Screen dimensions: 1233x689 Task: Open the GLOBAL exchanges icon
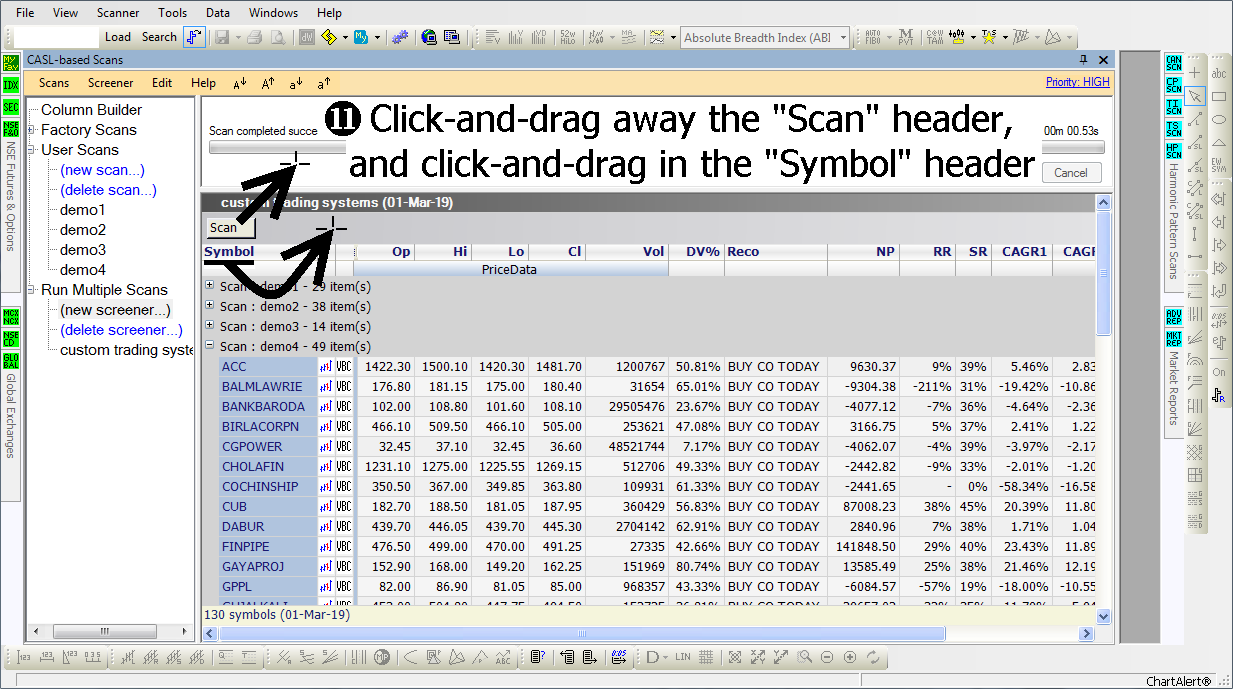(x=11, y=361)
